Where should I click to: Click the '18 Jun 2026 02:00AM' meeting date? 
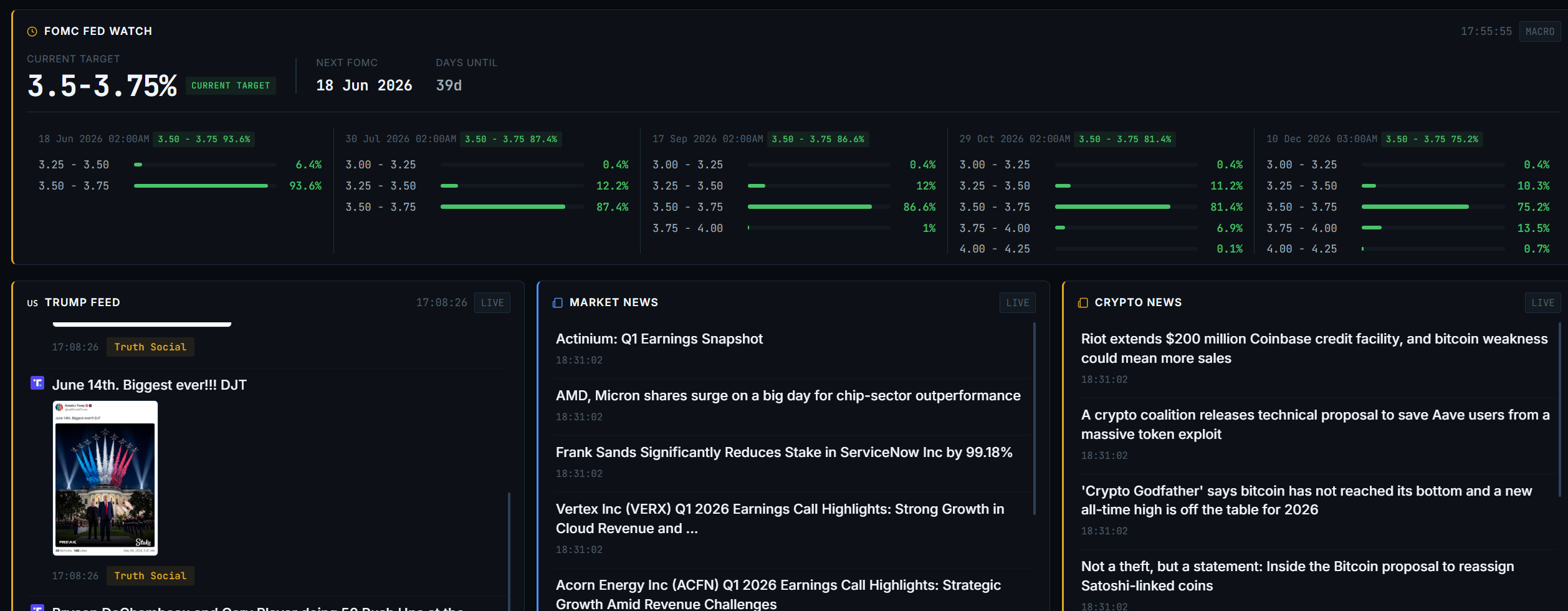point(94,139)
